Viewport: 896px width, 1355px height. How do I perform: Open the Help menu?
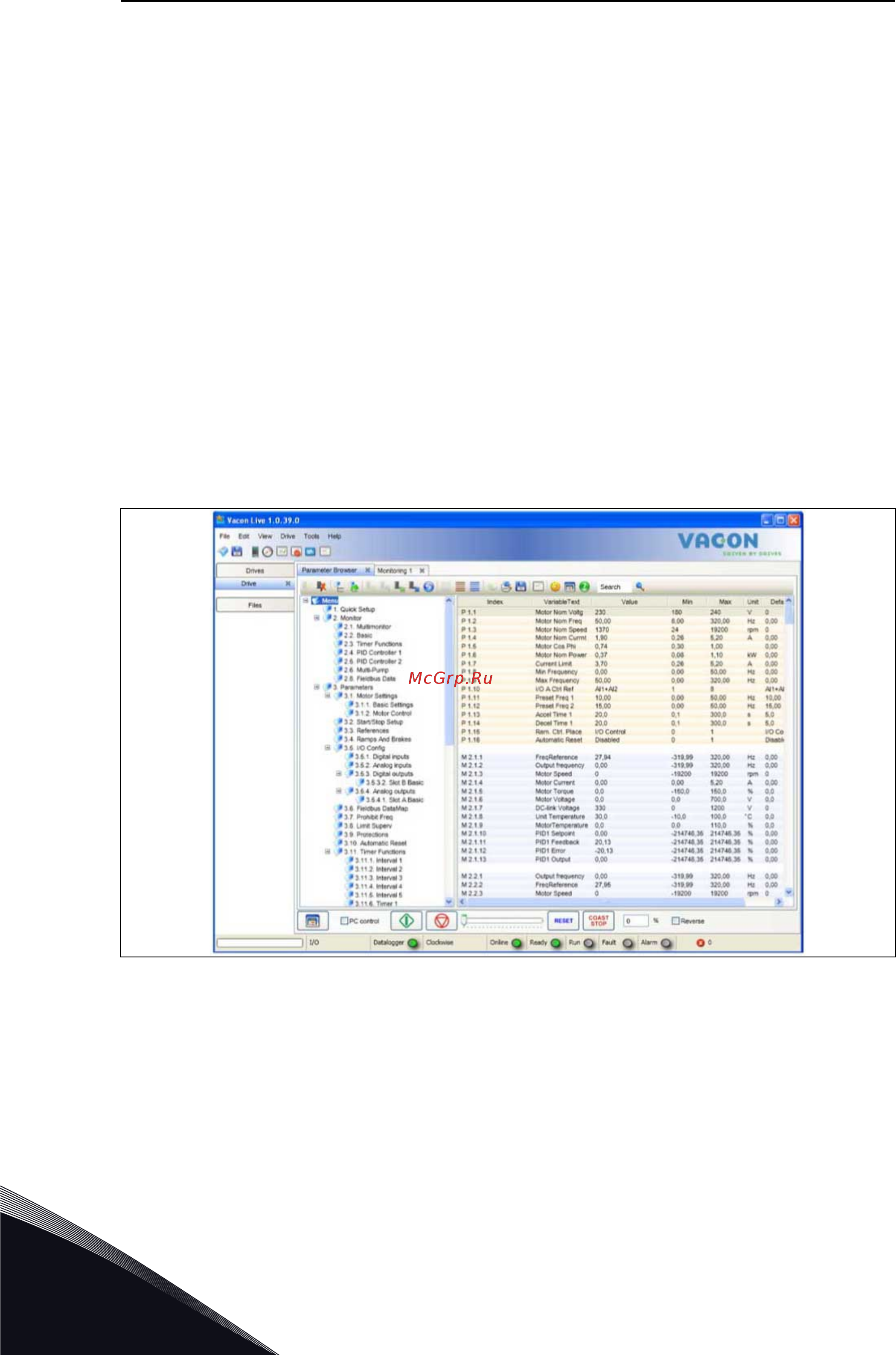click(x=334, y=536)
